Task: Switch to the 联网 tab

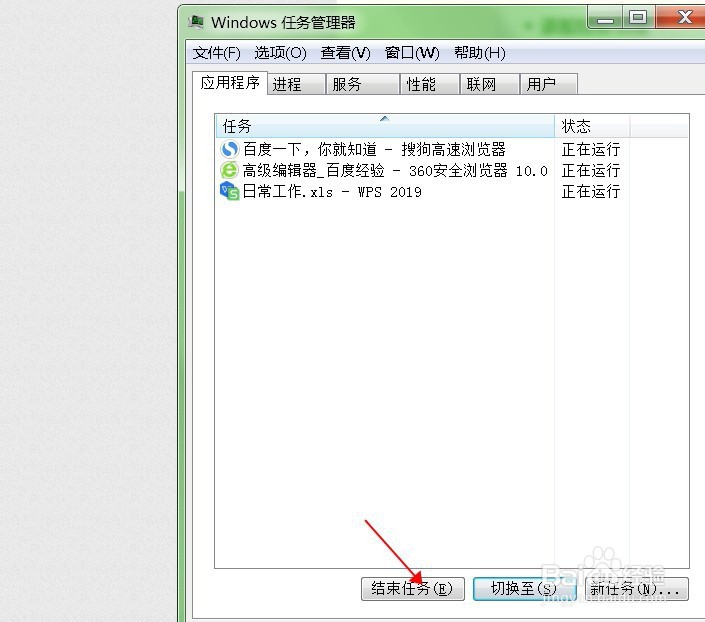Action: pos(490,84)
